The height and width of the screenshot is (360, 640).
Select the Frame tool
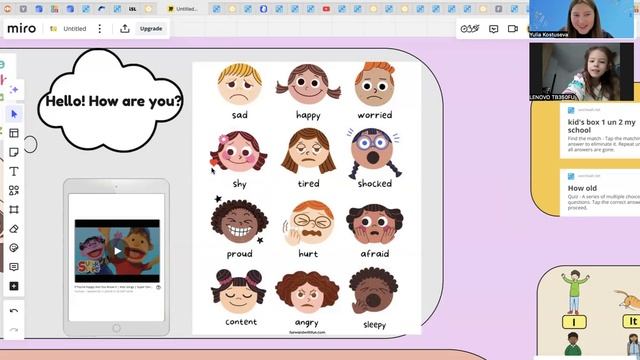14,209
